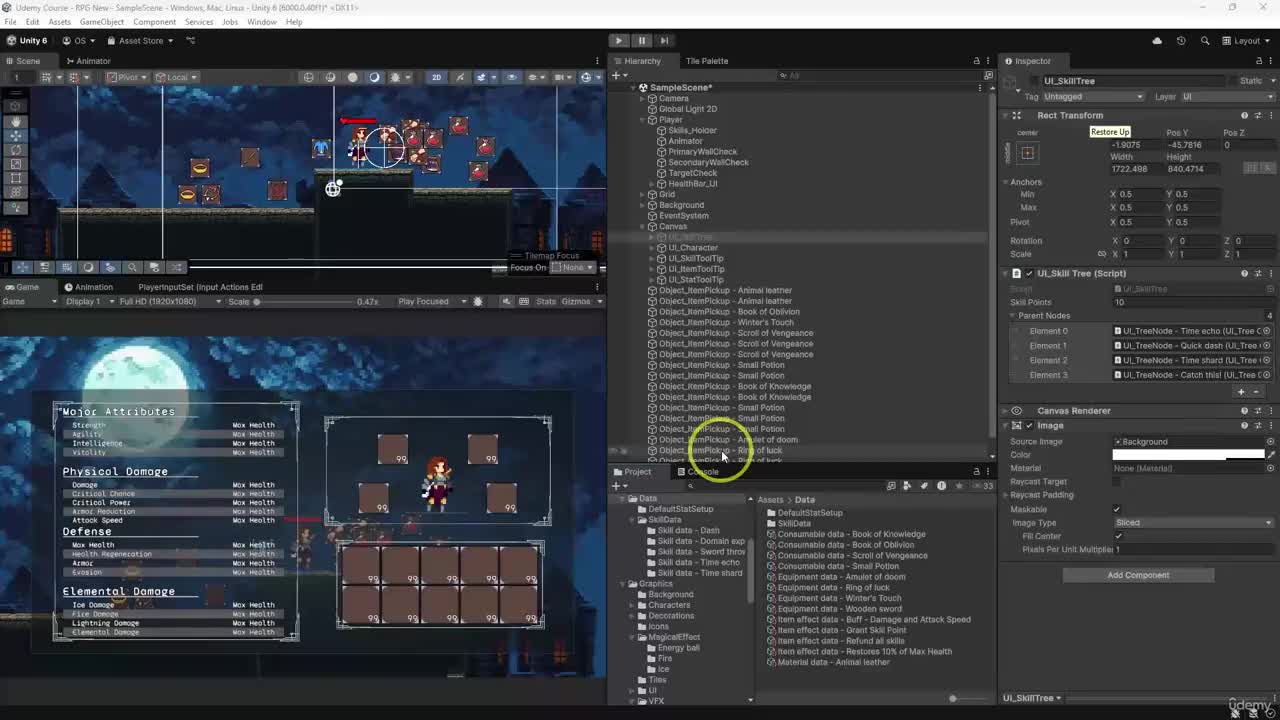Toggle the Image component enabled checkbox
Viewport: 1280px width, 720px height.
pos(1029,426)
